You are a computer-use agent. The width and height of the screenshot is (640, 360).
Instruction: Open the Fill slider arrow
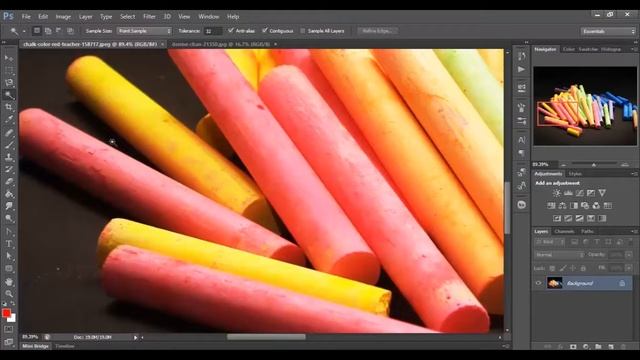coord(629,268)
